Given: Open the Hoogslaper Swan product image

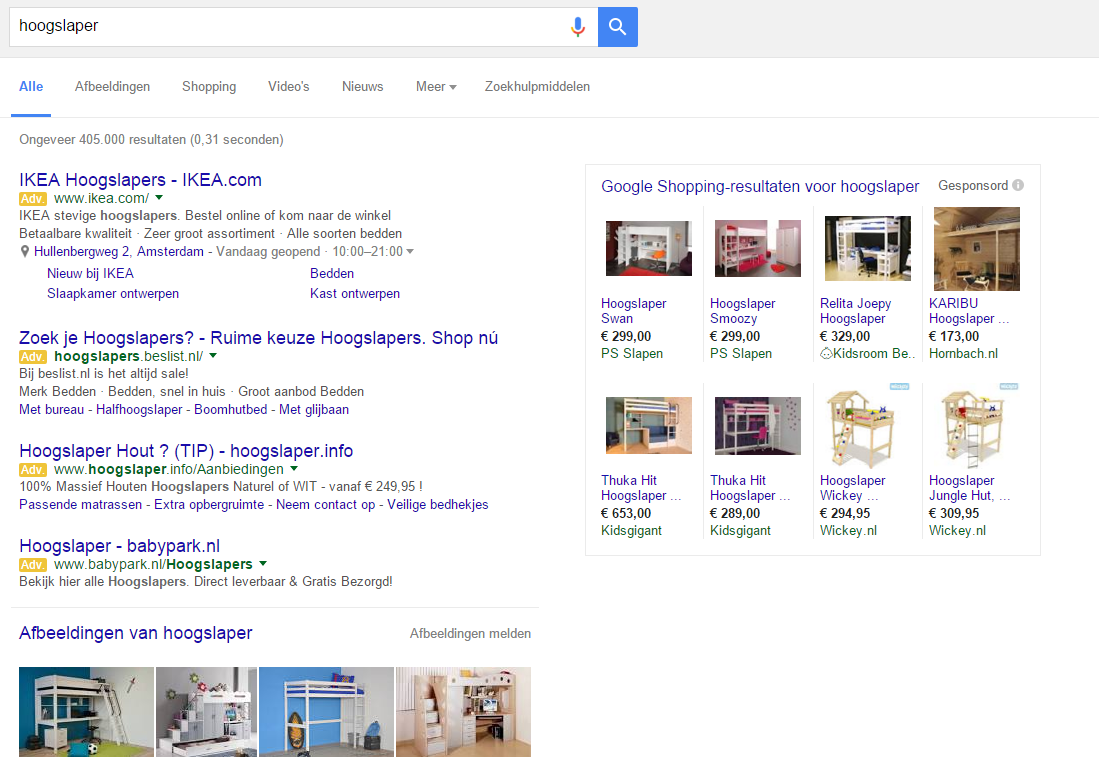Looking at the screenshot, I should coord(648,248).
